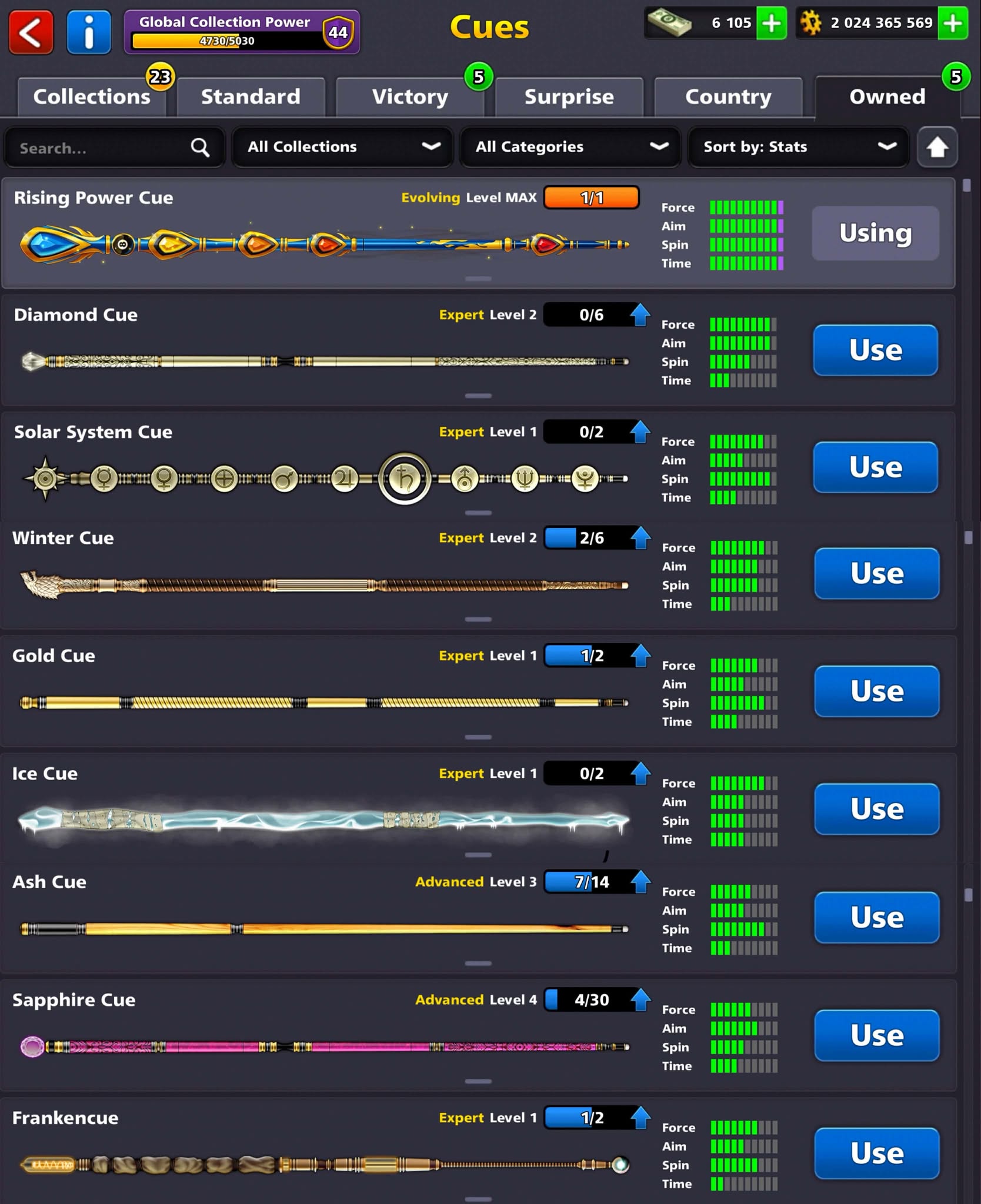Click the Global Collection Power progress bar
Image resolution: width=981 pixels, height=1204 pixels.
226,41
